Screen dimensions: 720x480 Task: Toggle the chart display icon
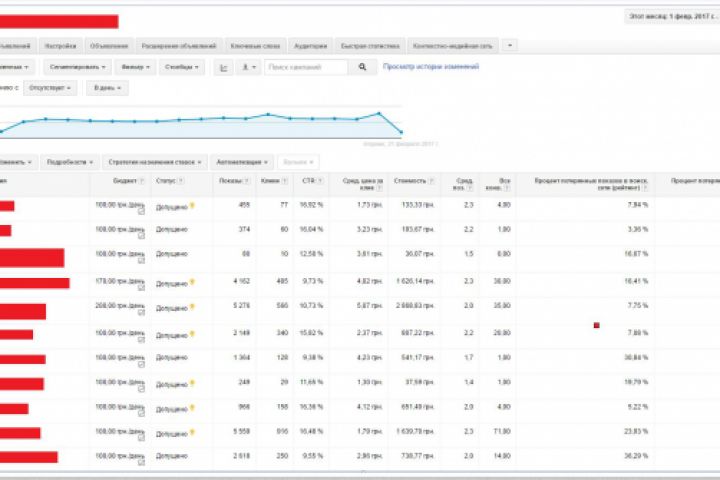(x=224, y=68)
